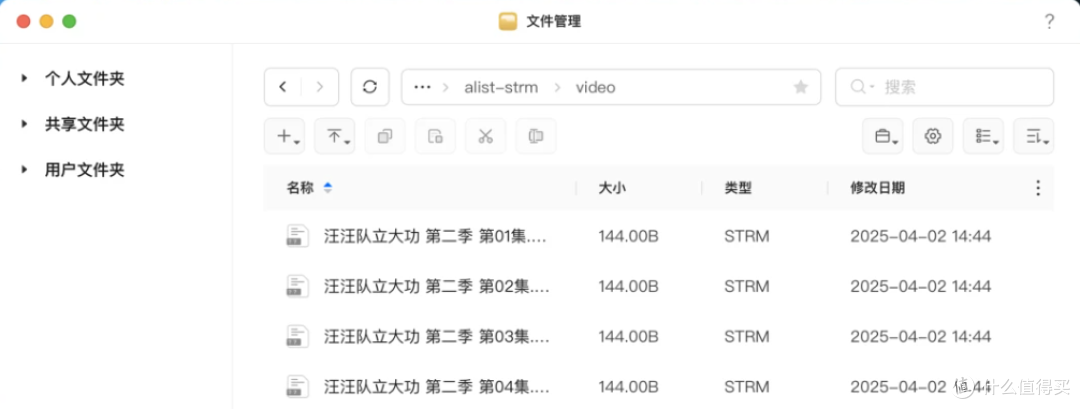
Task: Open the search magnifier options dropdown
Action: point(862,87)
